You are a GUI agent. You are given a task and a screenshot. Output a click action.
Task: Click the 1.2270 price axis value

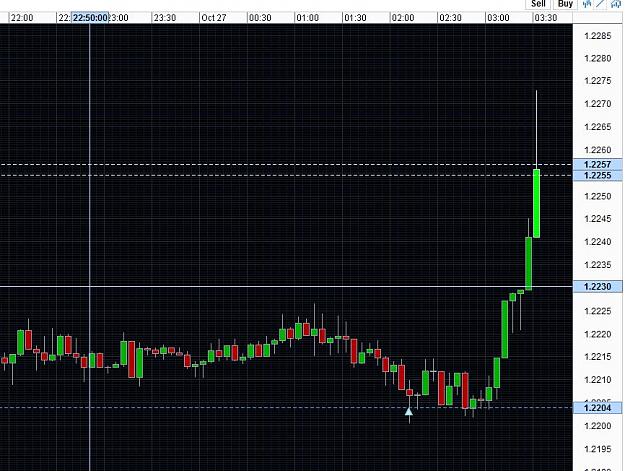[x=597, y=104]
